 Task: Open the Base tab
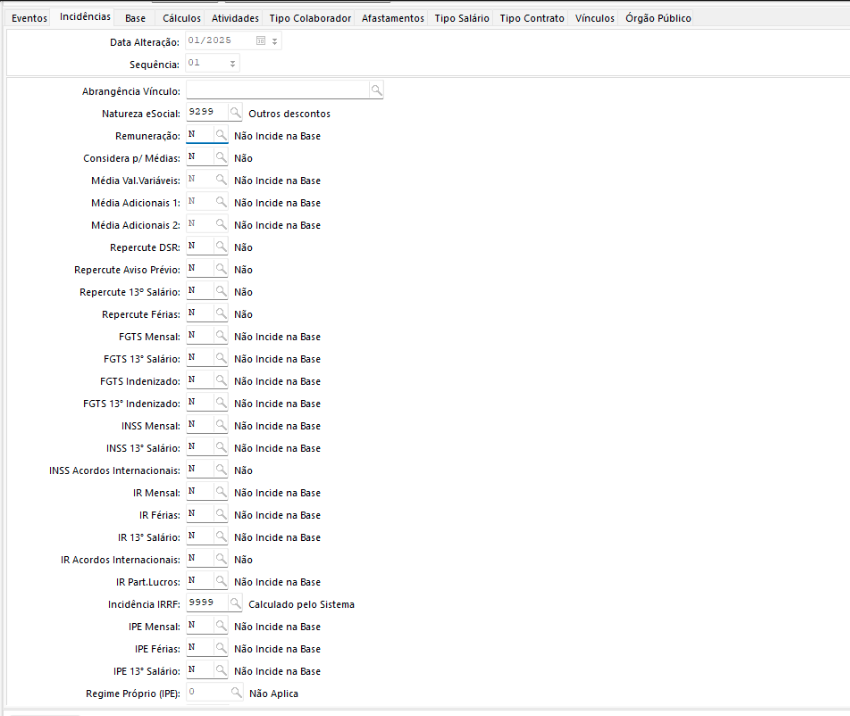pyautogui.click(x=135, y=18)
